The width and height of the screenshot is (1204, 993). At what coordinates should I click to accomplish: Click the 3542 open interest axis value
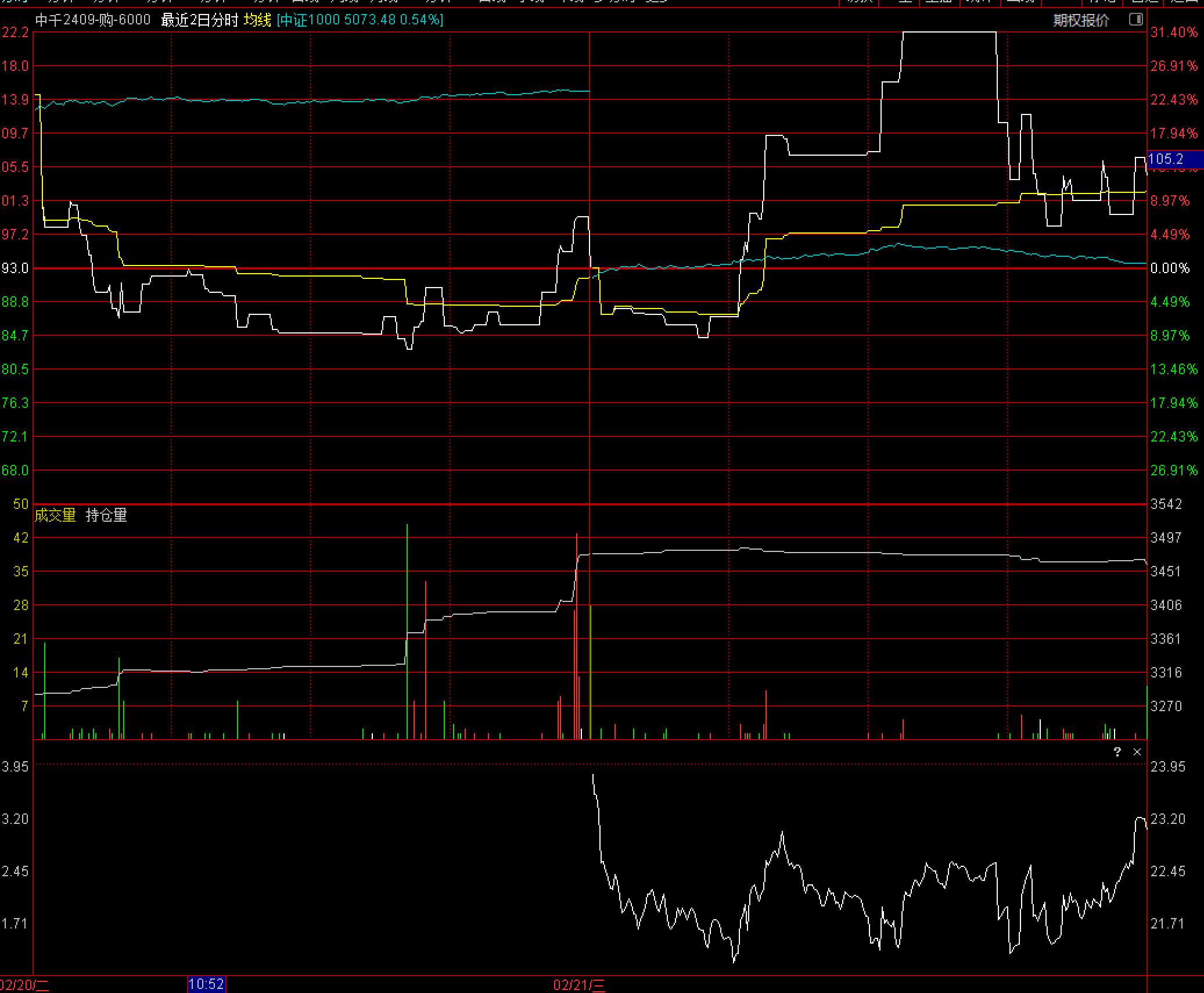[x=1166, y=504]
